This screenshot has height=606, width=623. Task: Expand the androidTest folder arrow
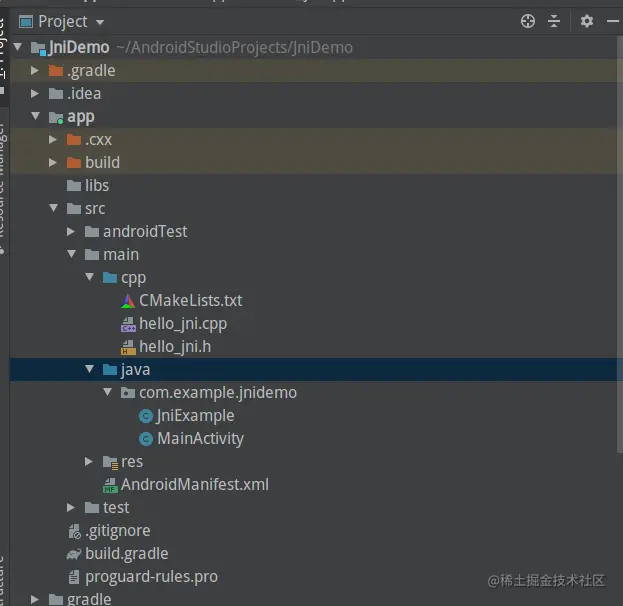coord(71,231)
